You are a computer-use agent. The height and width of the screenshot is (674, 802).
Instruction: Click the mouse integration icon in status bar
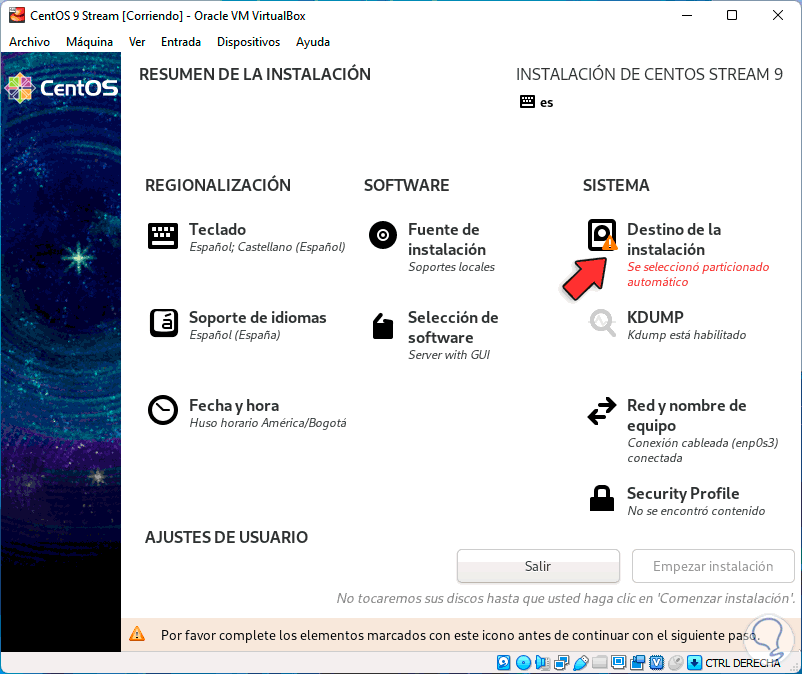(x=676, y=663)
